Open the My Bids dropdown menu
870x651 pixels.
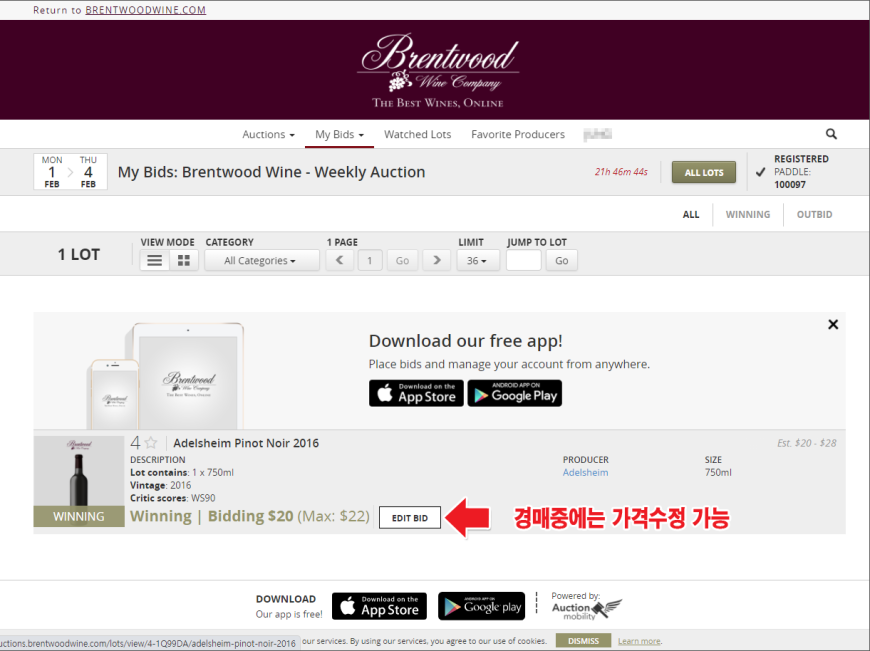[340, 134]
